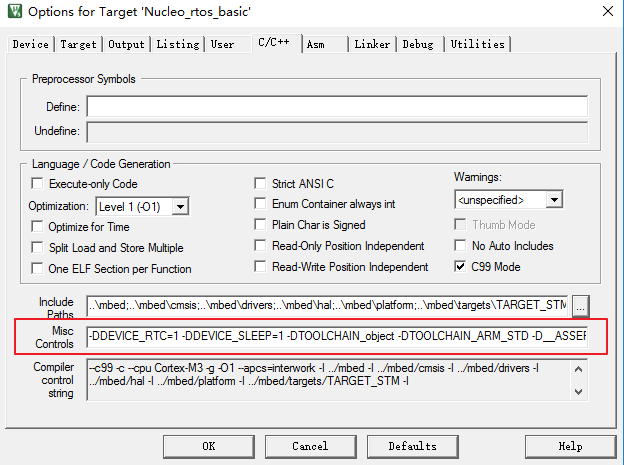Click the compiler string scroll down arrow
Screen dimensions: 624x465
point(579,392)
